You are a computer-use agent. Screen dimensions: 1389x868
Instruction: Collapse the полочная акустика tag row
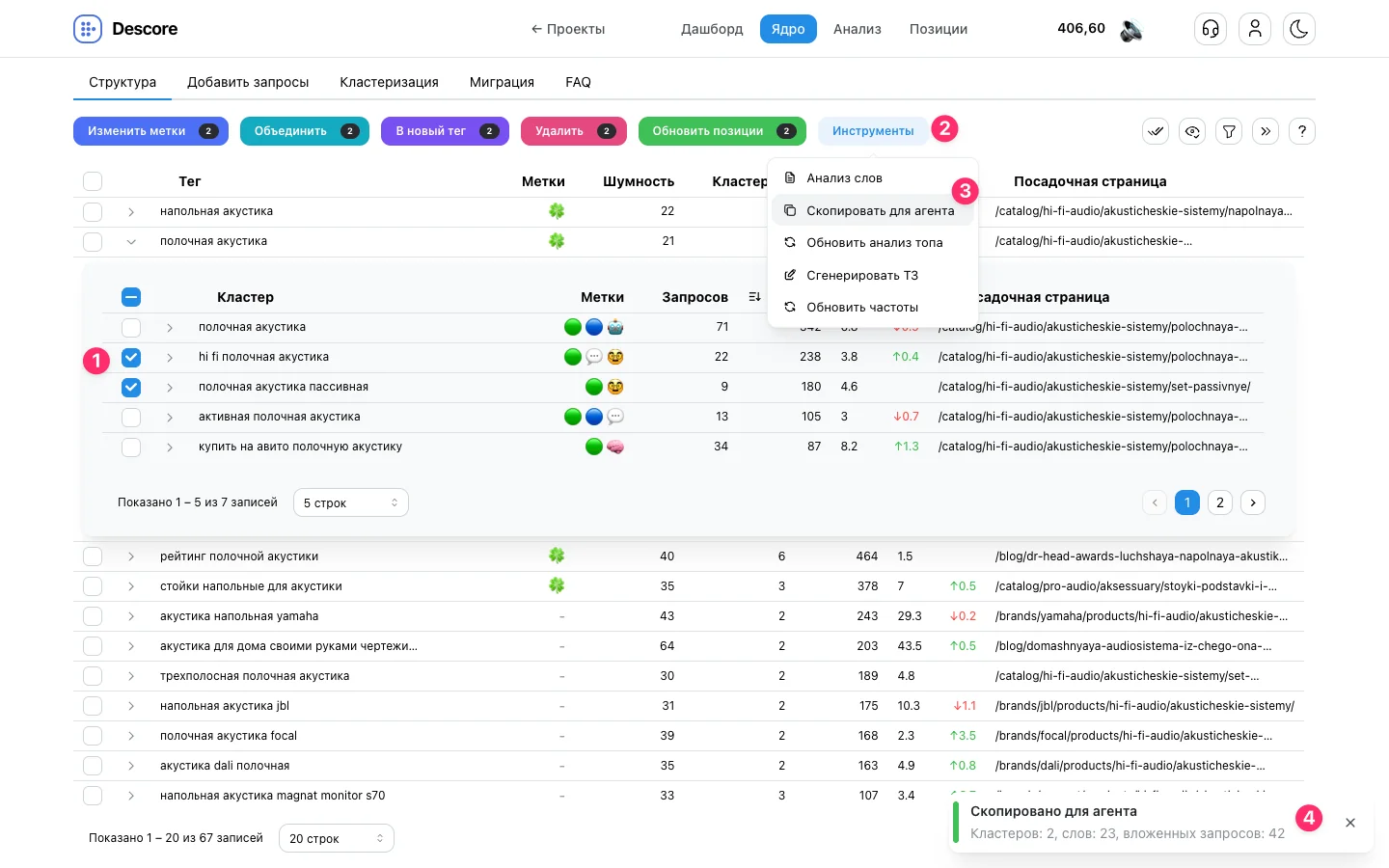coord(131,241)
